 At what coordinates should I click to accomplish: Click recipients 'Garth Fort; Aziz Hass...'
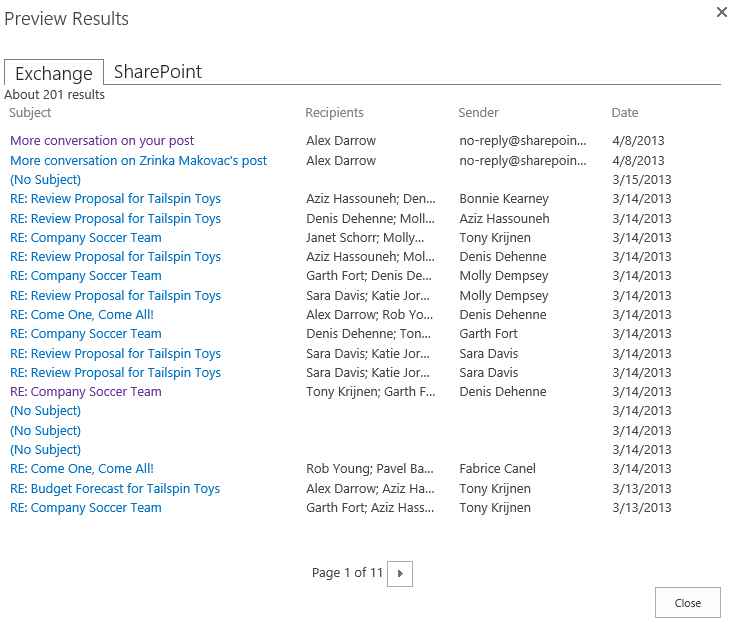[370, 508]
